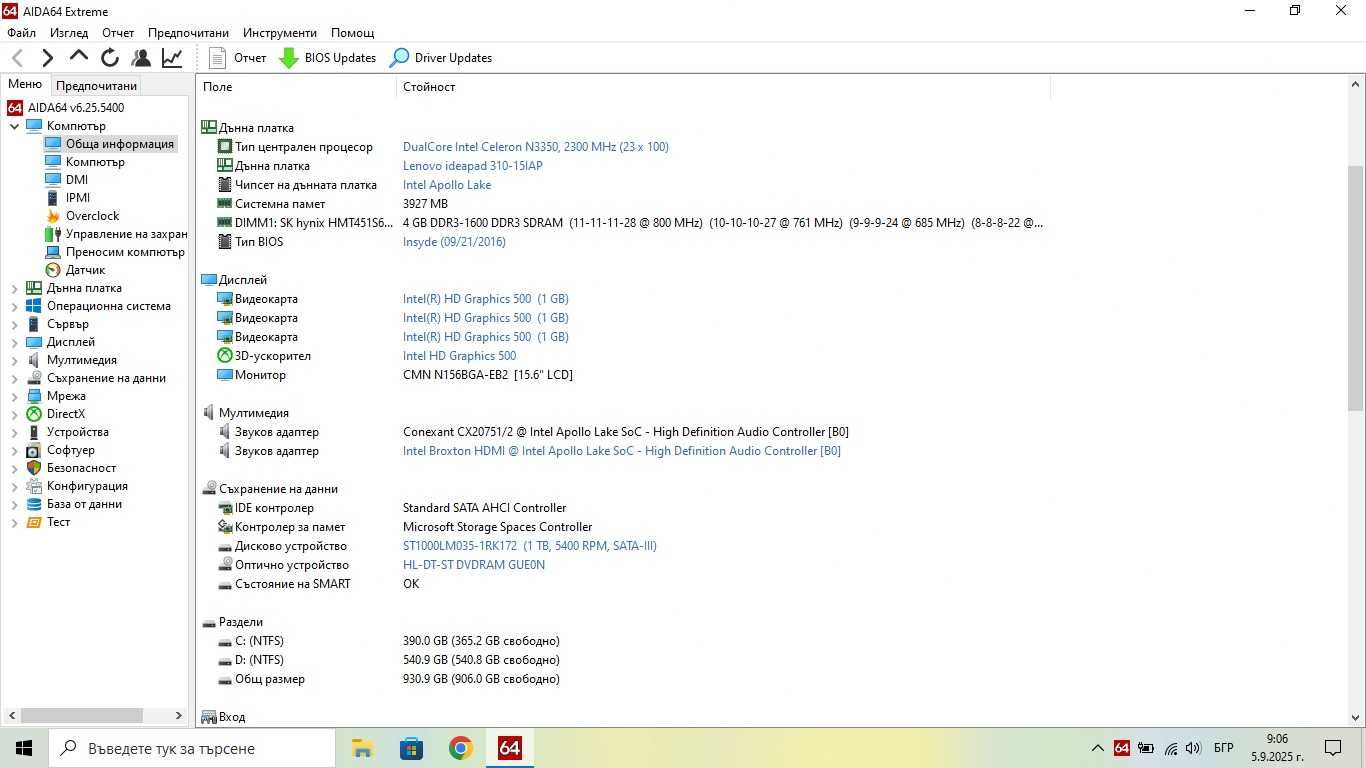
Task: Expand the Дисплей tree node
Action: [15, 342]
